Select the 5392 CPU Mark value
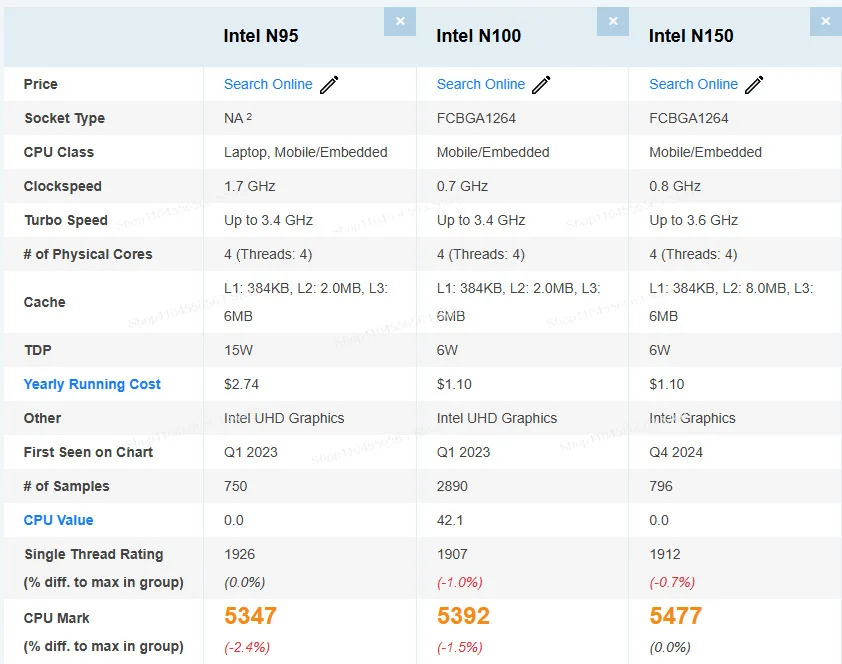842x664 pixels. (463, 616)
